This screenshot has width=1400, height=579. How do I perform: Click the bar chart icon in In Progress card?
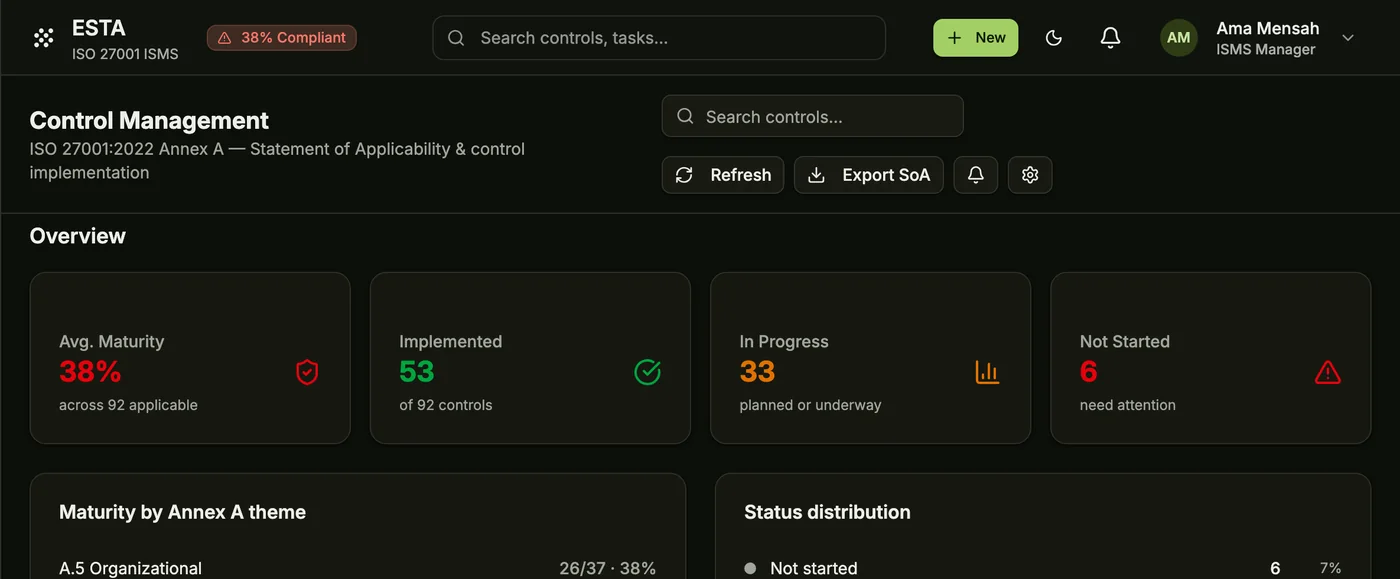click(987, 373)
